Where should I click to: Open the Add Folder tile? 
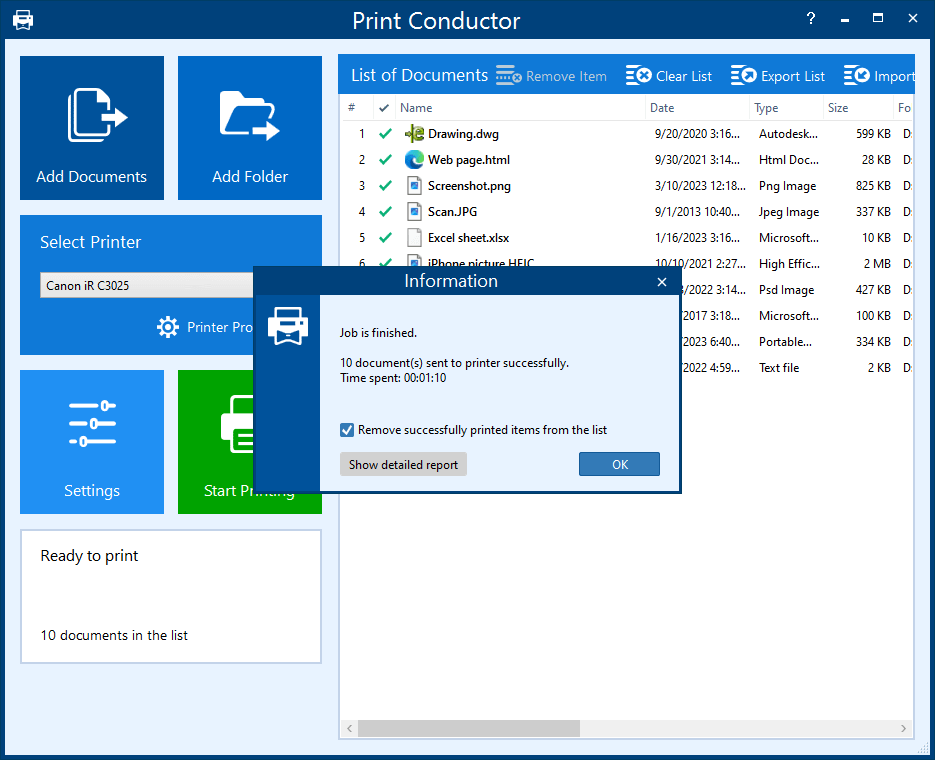[250, 128]
